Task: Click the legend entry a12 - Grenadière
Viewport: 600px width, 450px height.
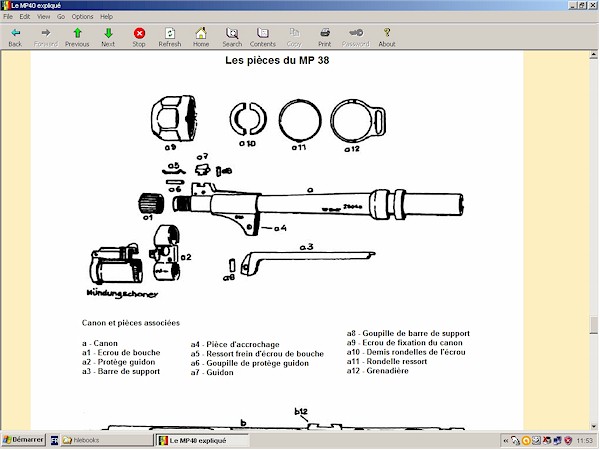Action: pos(378,371)
